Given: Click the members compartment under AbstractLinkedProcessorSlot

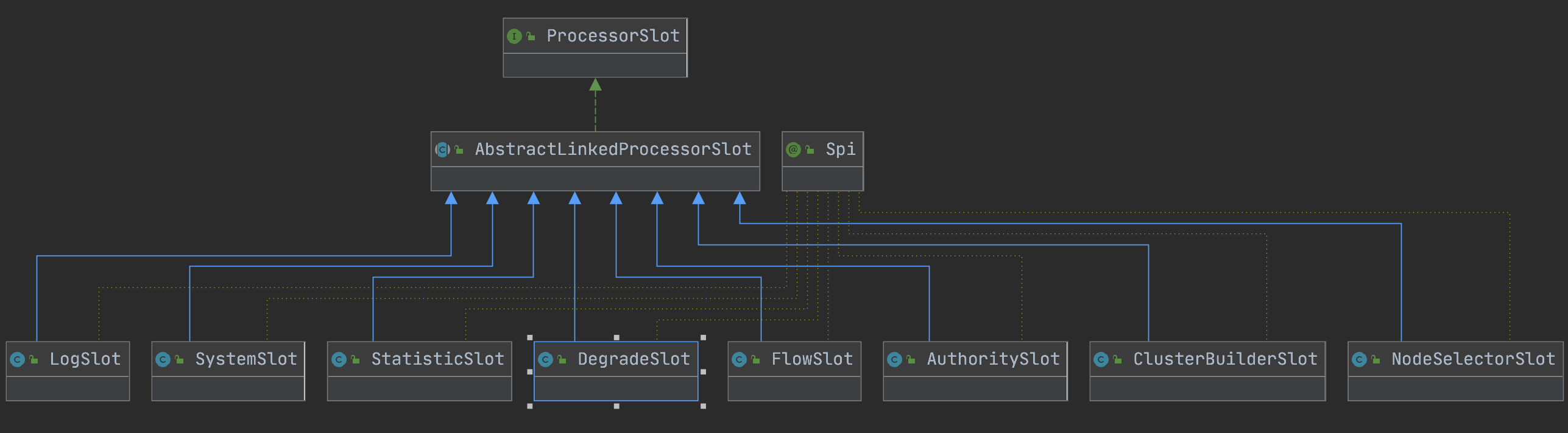Looking at the screenshot, I should [x=595, y=179].
